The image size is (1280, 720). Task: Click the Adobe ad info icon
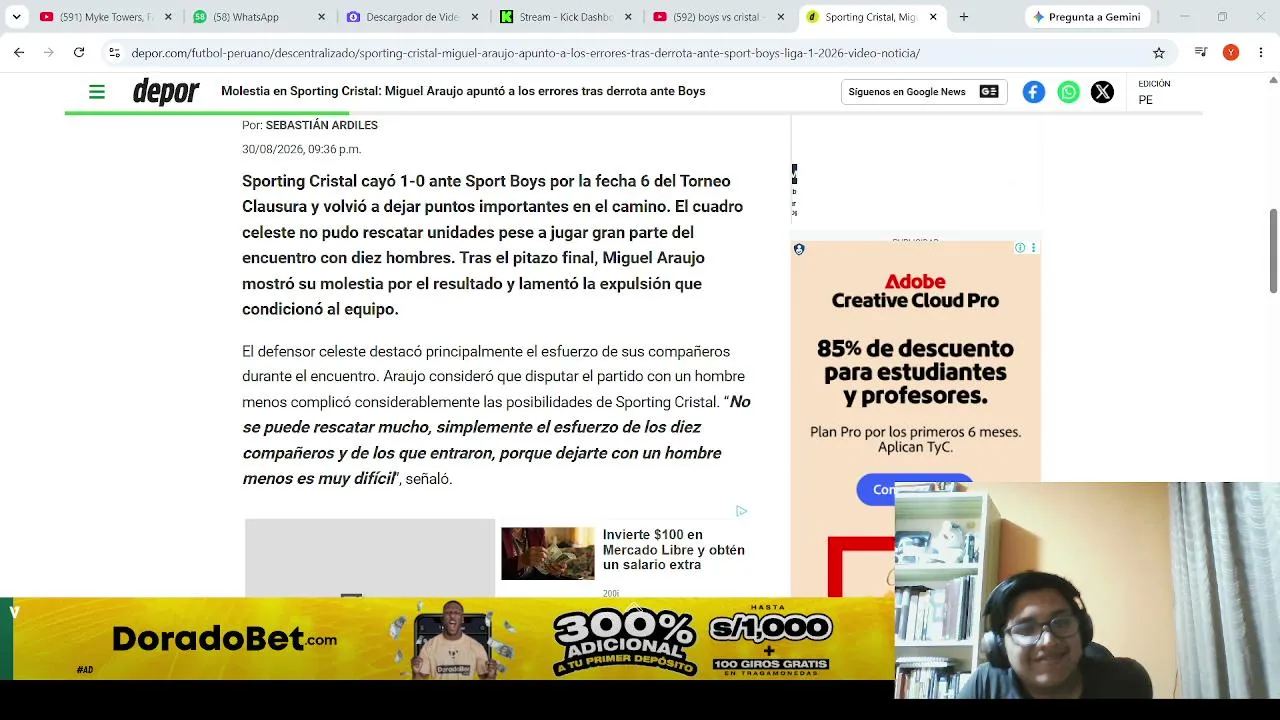point(1020,248)
